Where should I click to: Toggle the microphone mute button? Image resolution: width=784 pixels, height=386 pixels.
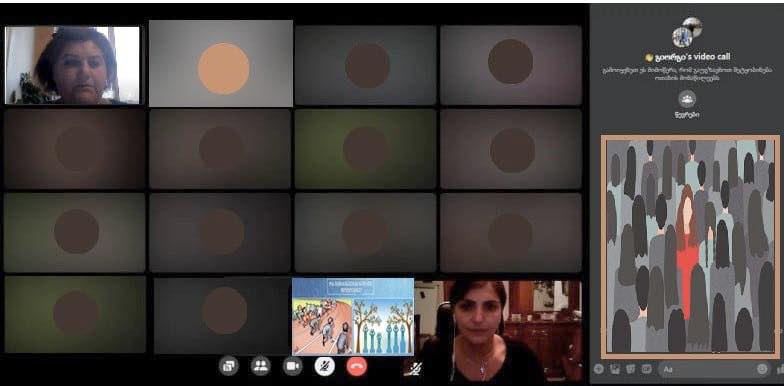pyautogui.click(x=324, y=366)
